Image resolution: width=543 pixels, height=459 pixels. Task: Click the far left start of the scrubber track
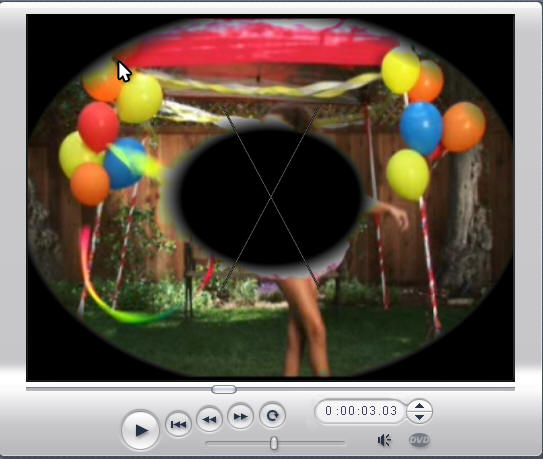click(28, 389)
